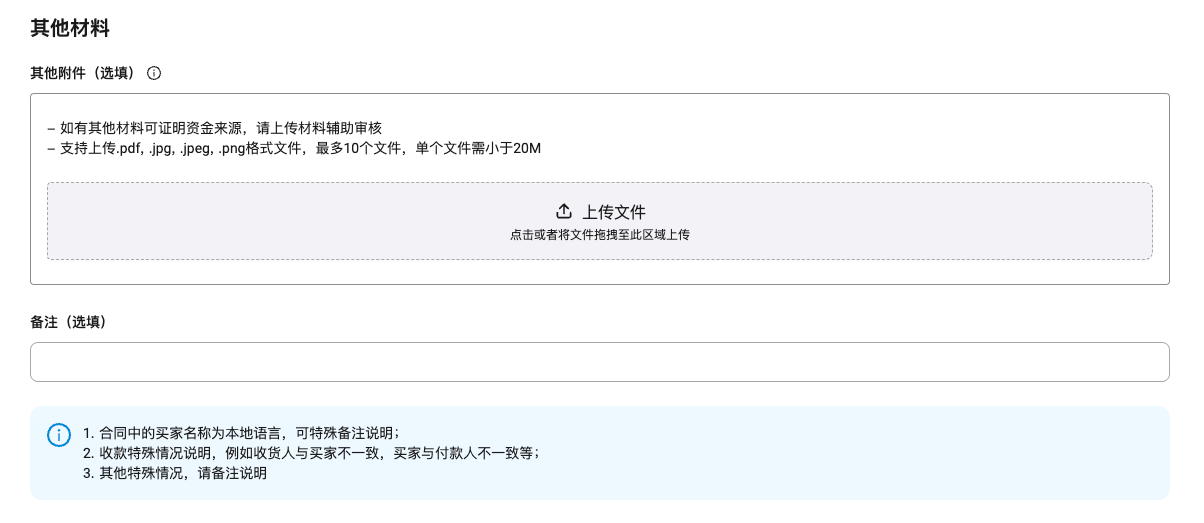The width and height of the screenshot is (1204, 523).
Task: Focus the 备注 remark input field
Action: (599, 362)
